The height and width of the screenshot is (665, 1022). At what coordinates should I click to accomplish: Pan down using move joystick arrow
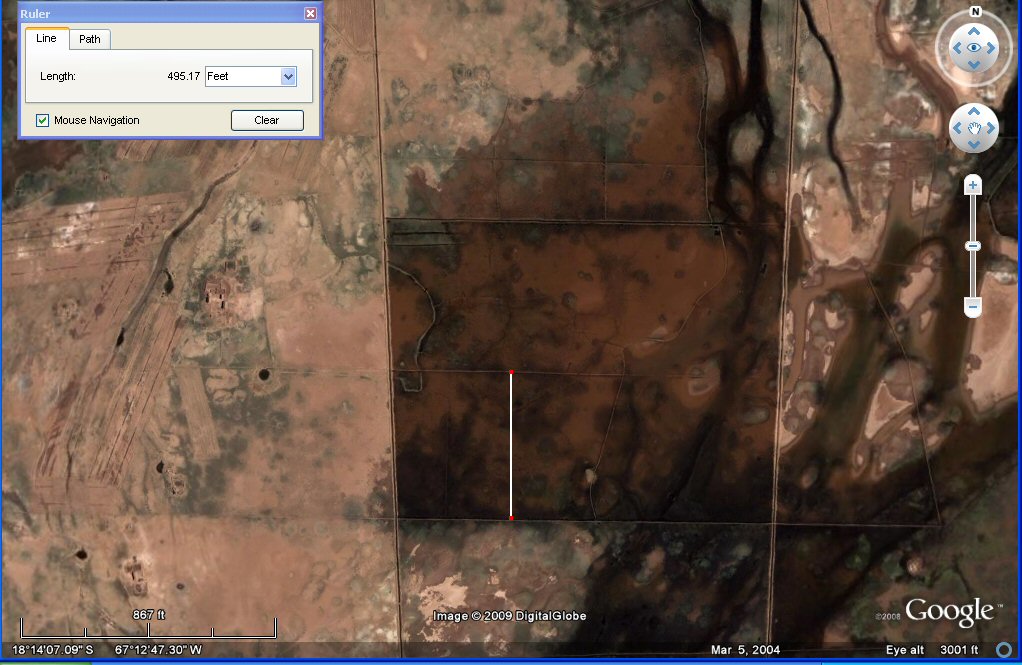tap(974, 144)
